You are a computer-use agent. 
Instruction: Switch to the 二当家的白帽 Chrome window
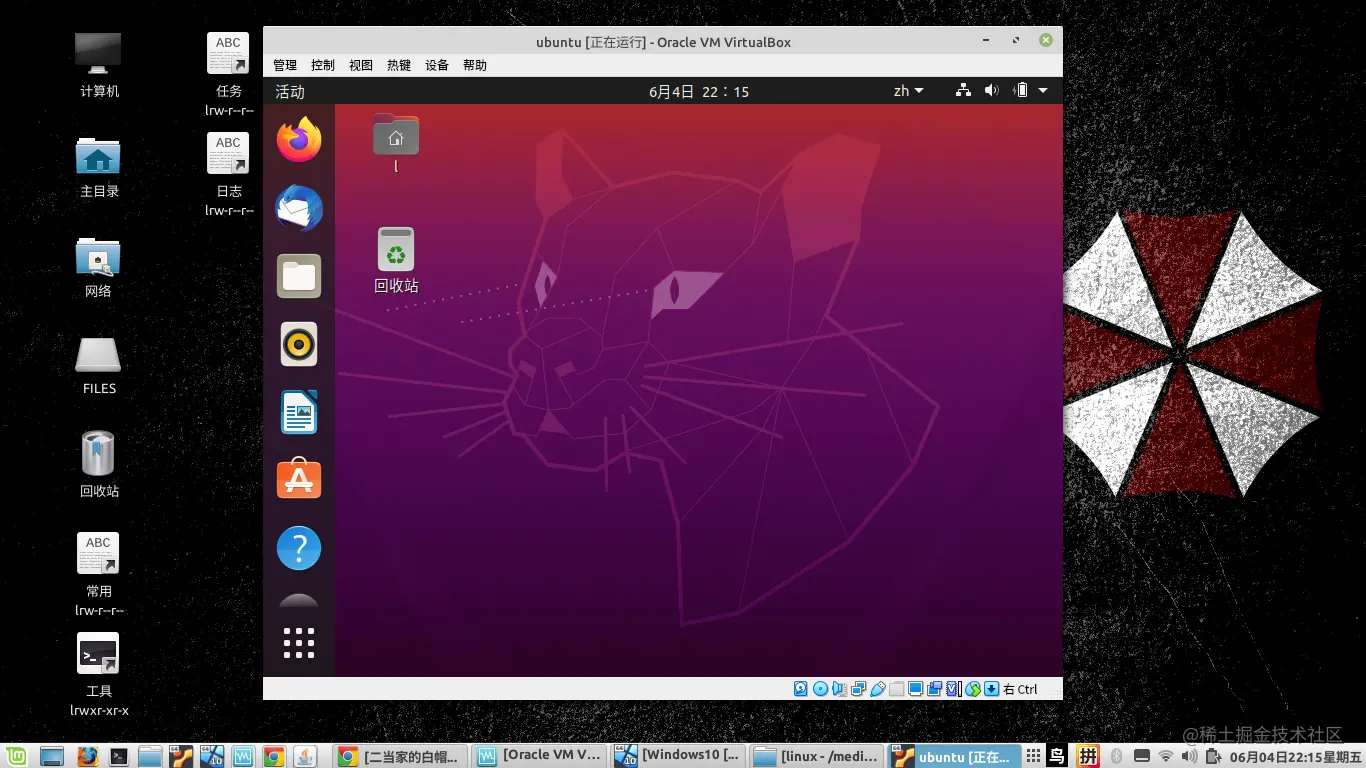[x=400, y=756]
